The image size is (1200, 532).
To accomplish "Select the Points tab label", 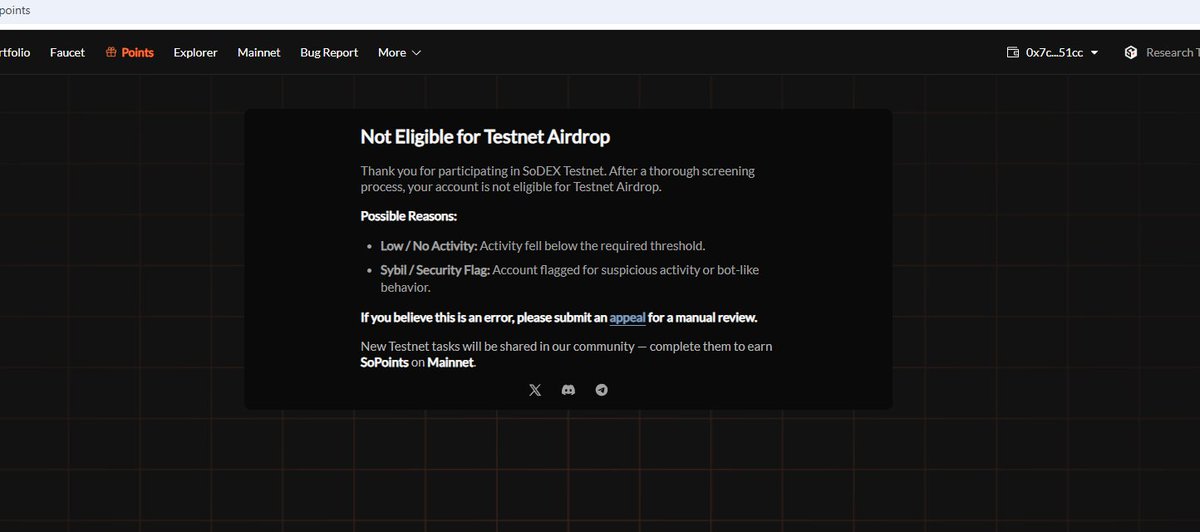I will coord(138,52).
